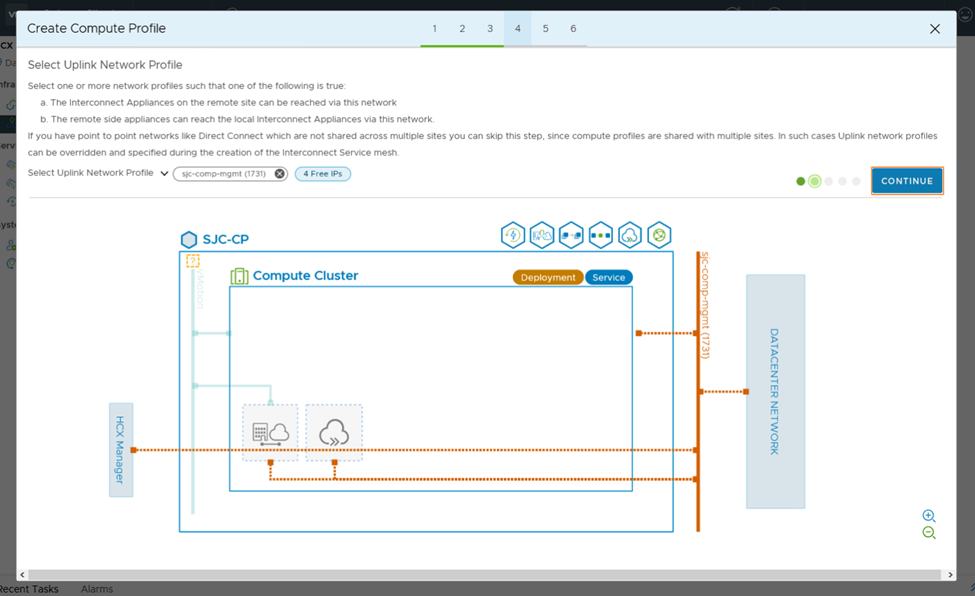
Task: Remove sjc-comp-mgmt (1731) network profile tag
Action: pos(280,174)
